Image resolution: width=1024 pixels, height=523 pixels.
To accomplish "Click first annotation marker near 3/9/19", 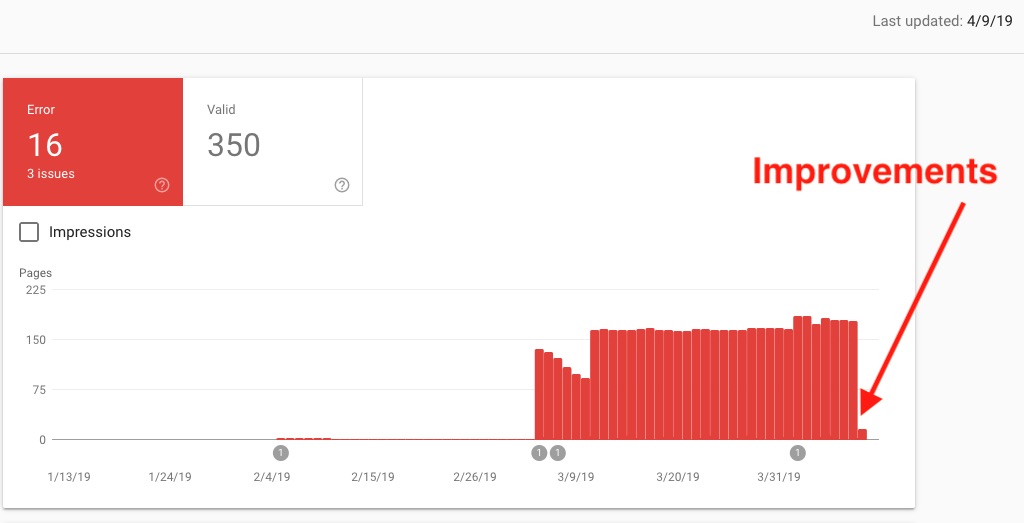I will [539, 452].
